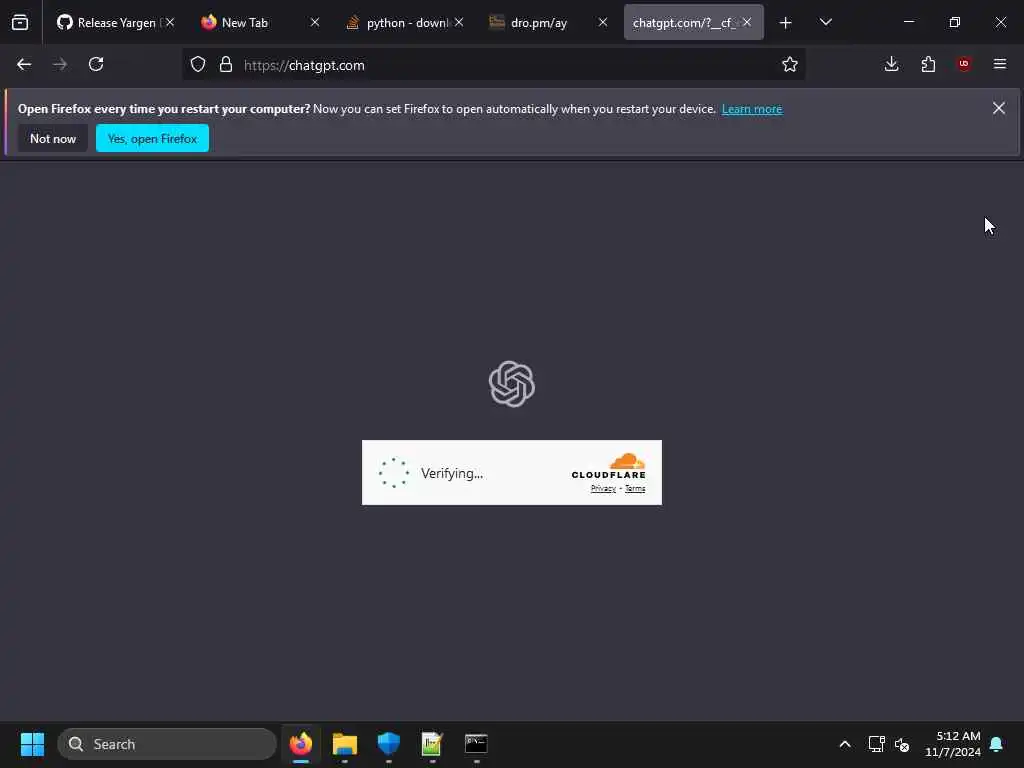The width and height of the screenshot is (1024, 768).
Task: Switch to the Release Yargen GitHub tab
Action: [115, 23]
